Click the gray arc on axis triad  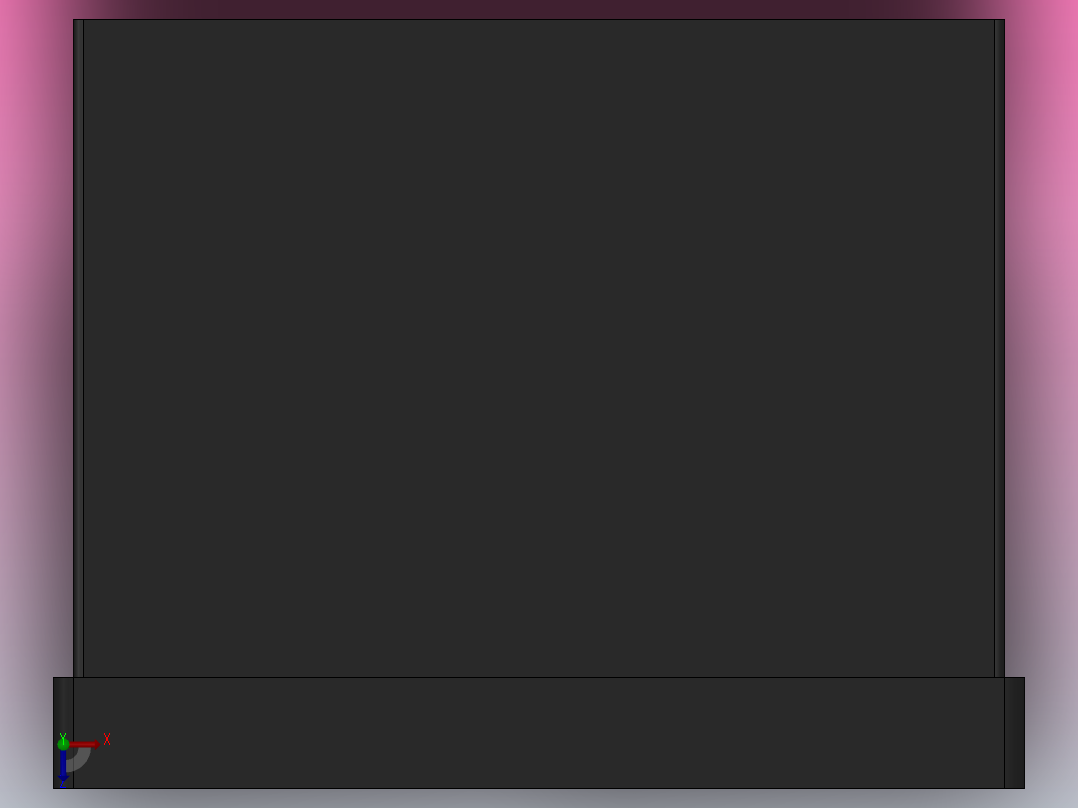[81, 760]
